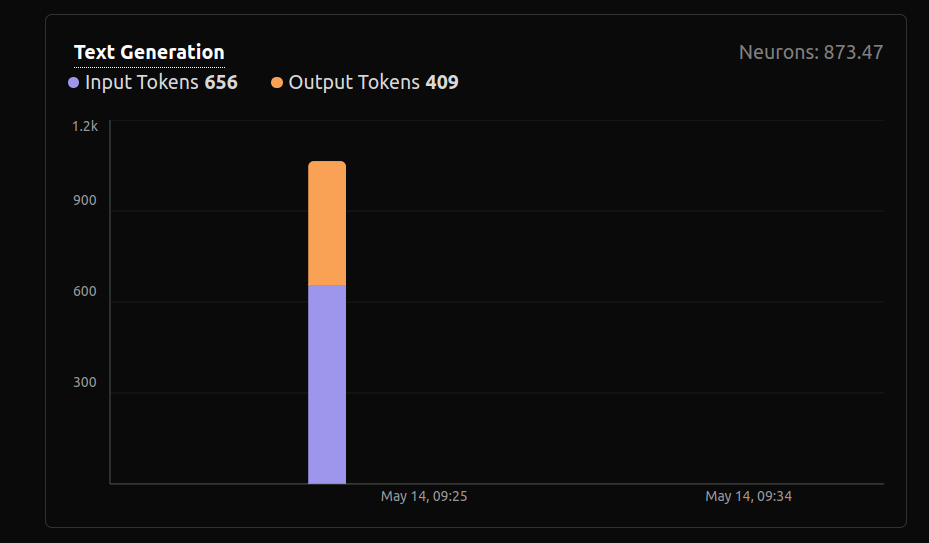Toggle the Input Tokens legend label
Image resolution: width=929 pixels, height=543 pixels.
[141, 83]
